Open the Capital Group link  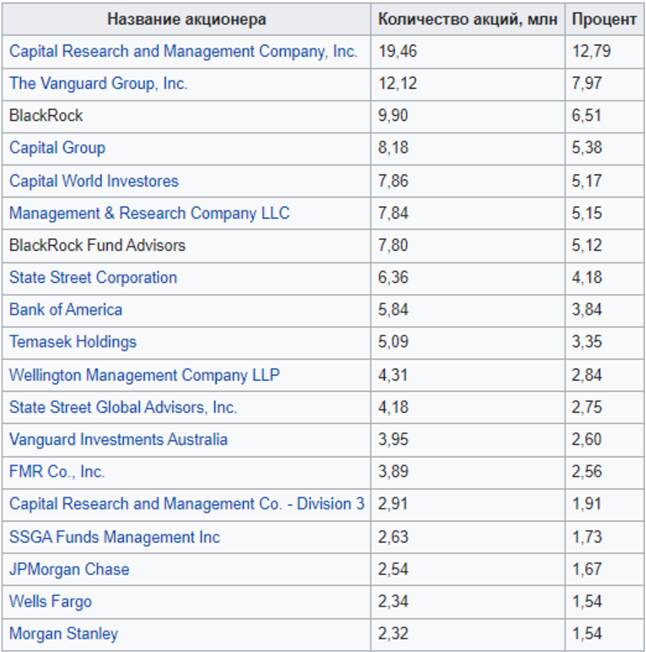(x=57, y=148)
